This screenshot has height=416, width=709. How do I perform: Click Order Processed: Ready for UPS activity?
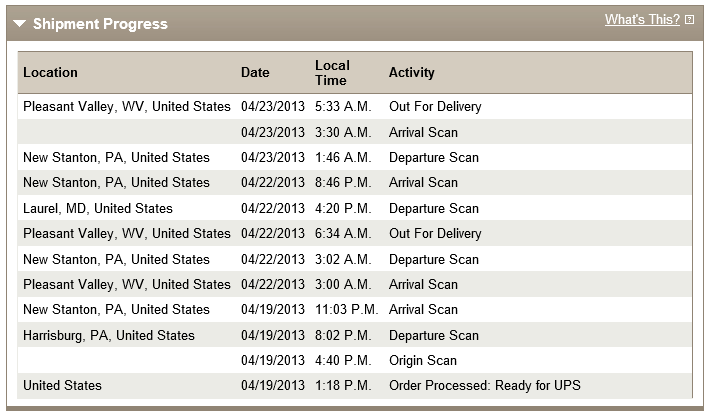pyautogui.click(x=485, y=386)
